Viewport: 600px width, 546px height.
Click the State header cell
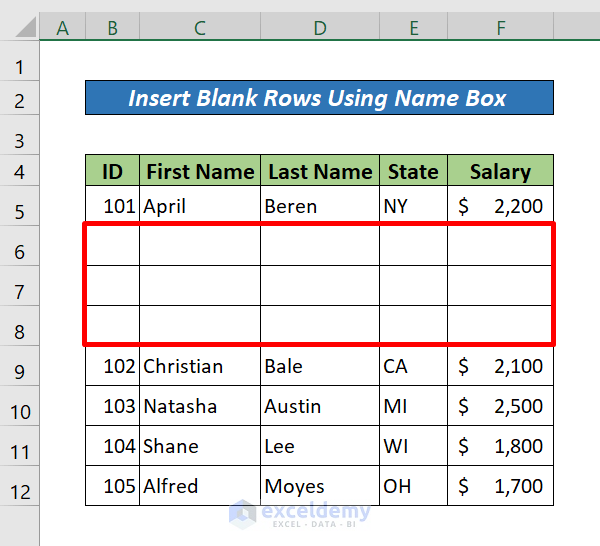tap(414, 171)
